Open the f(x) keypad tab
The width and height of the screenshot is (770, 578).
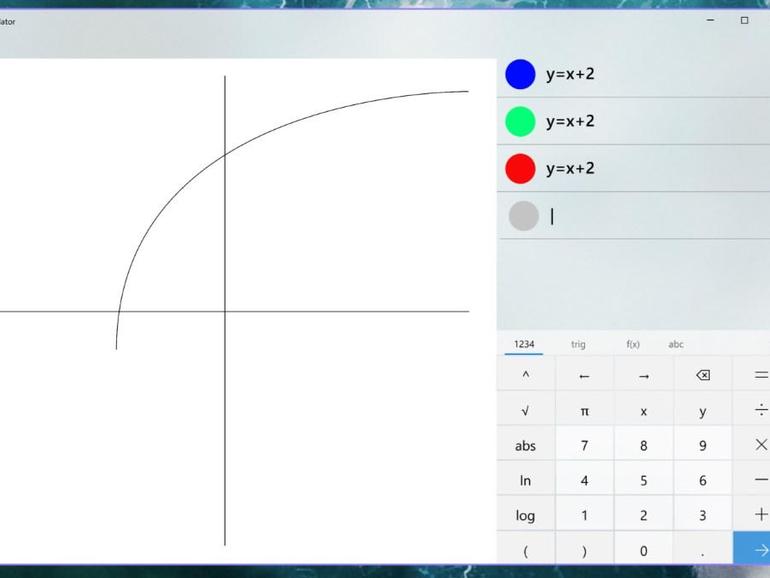click(x=633, y=344)
